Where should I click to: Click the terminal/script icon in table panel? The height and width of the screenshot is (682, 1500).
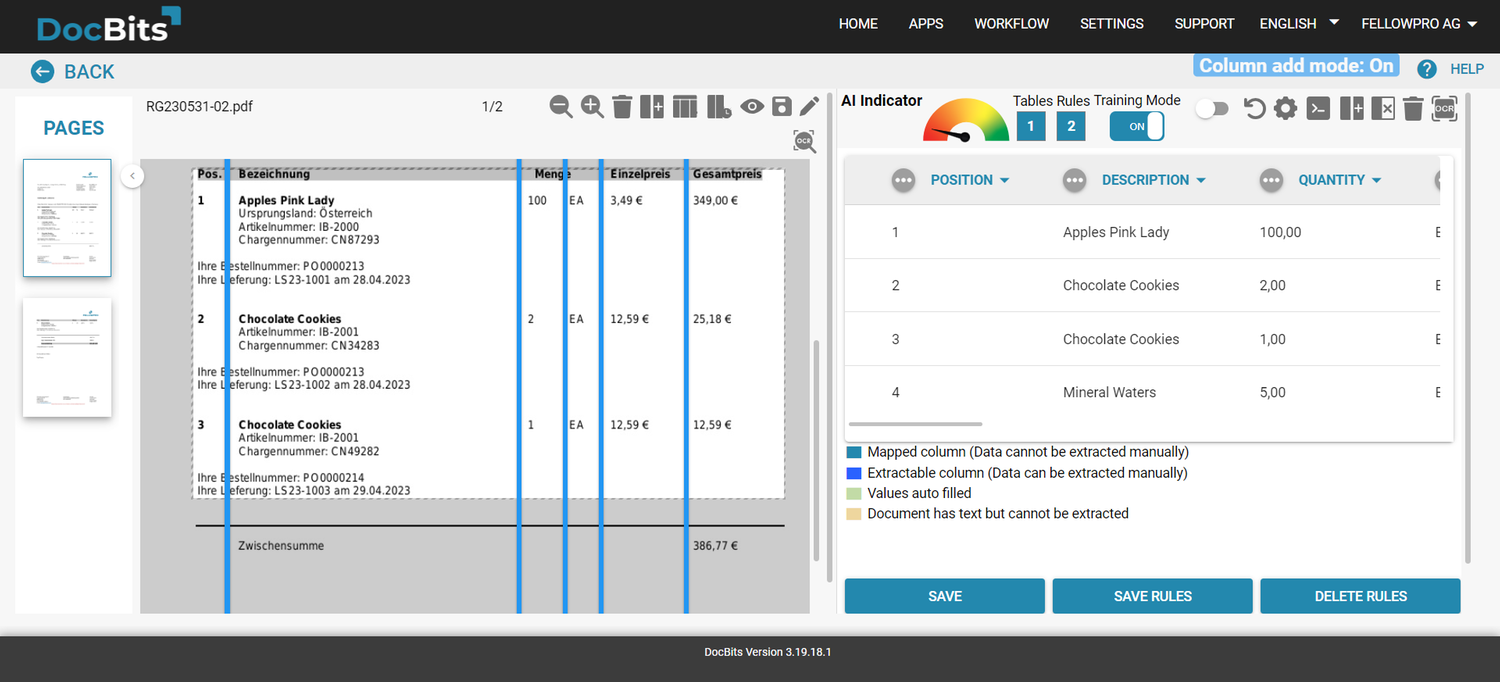pos(1317,108)
